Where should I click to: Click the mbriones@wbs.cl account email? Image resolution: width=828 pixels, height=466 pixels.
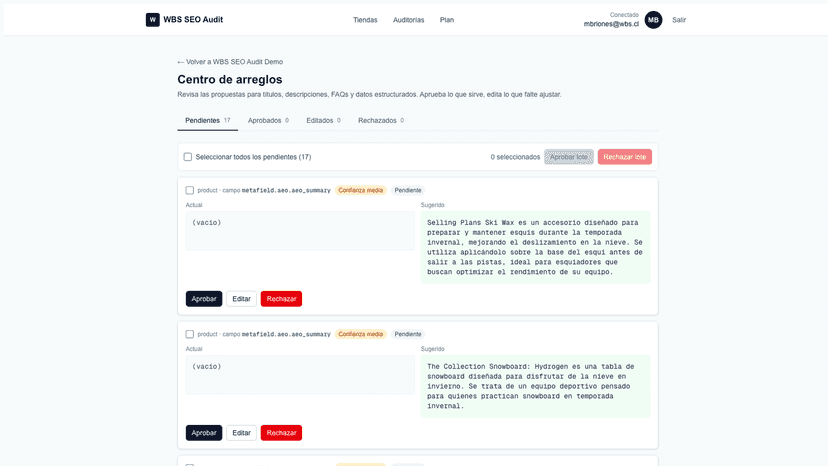[611, 24]
